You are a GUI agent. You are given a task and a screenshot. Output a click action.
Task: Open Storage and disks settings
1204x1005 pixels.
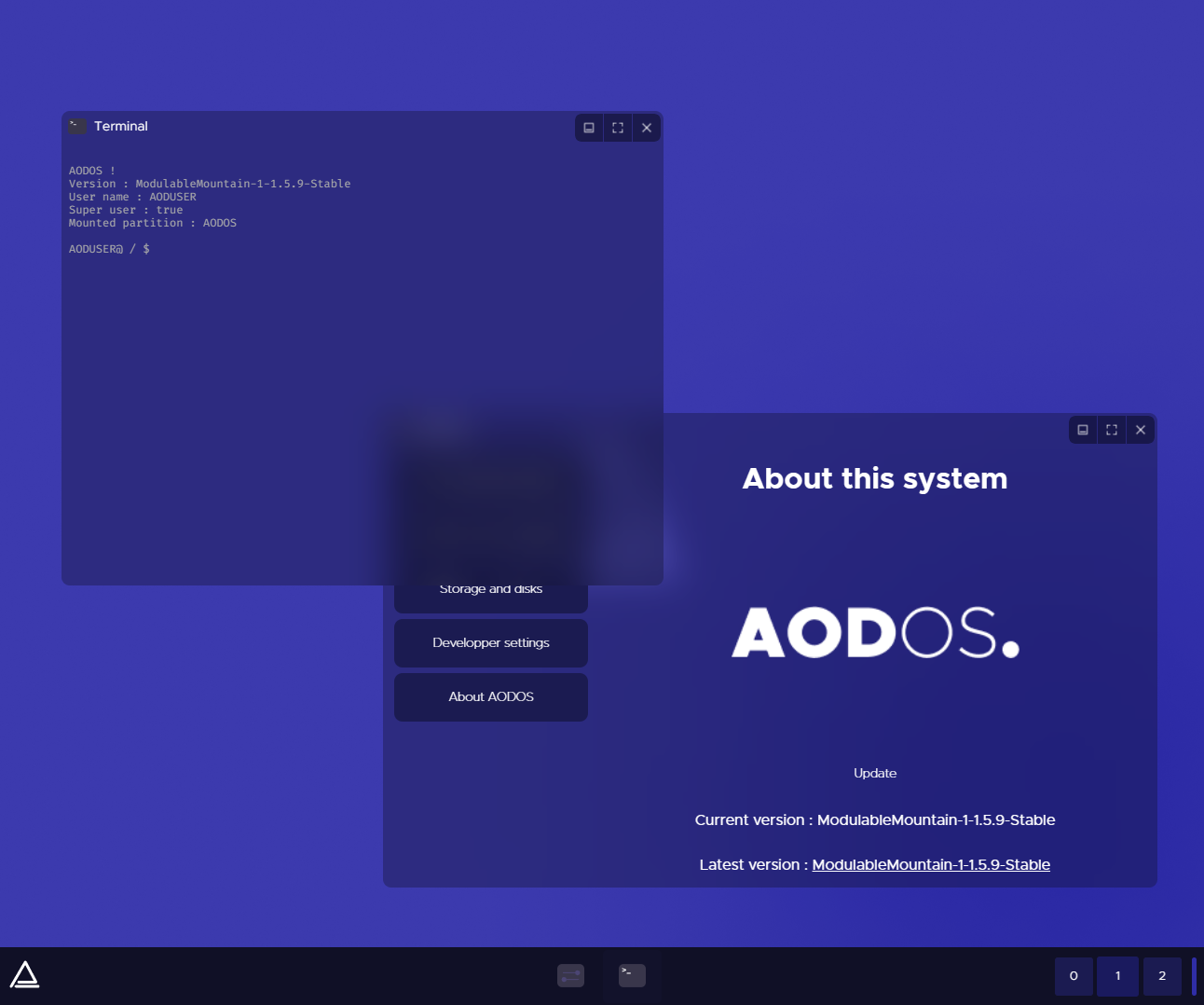491,598
